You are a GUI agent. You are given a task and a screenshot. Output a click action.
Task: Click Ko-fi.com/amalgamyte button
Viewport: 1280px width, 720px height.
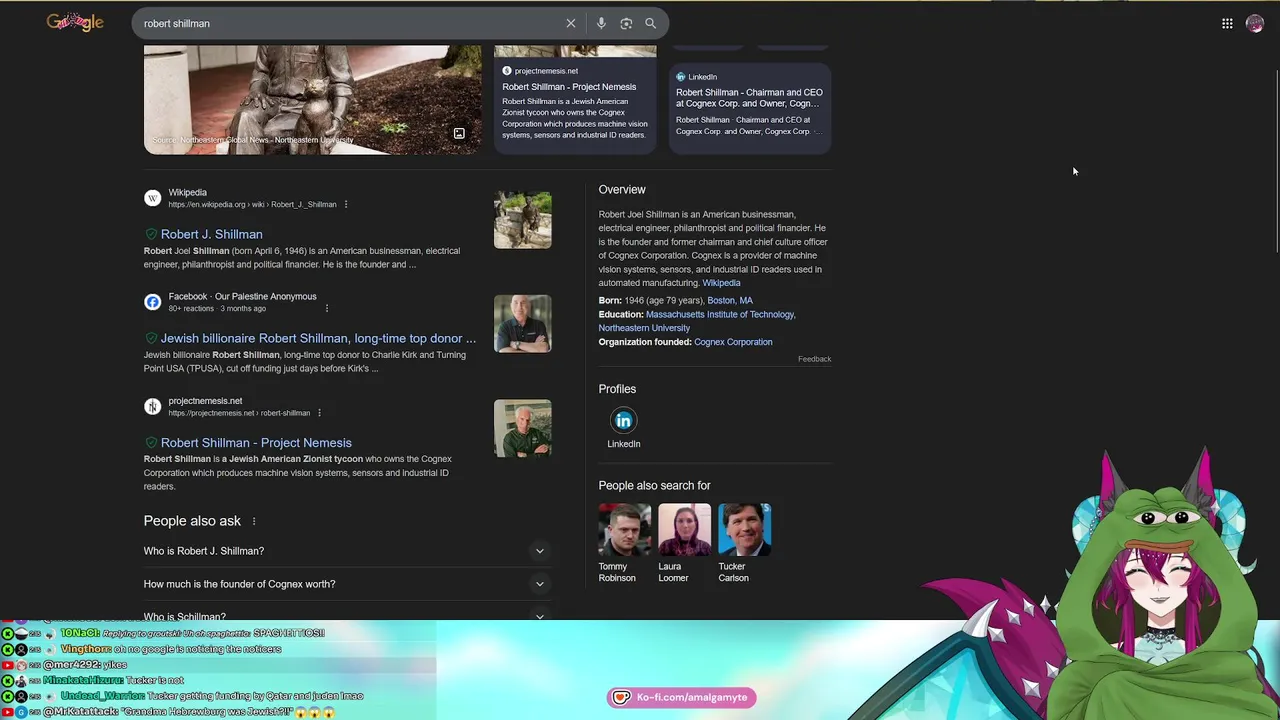[682, 697]
